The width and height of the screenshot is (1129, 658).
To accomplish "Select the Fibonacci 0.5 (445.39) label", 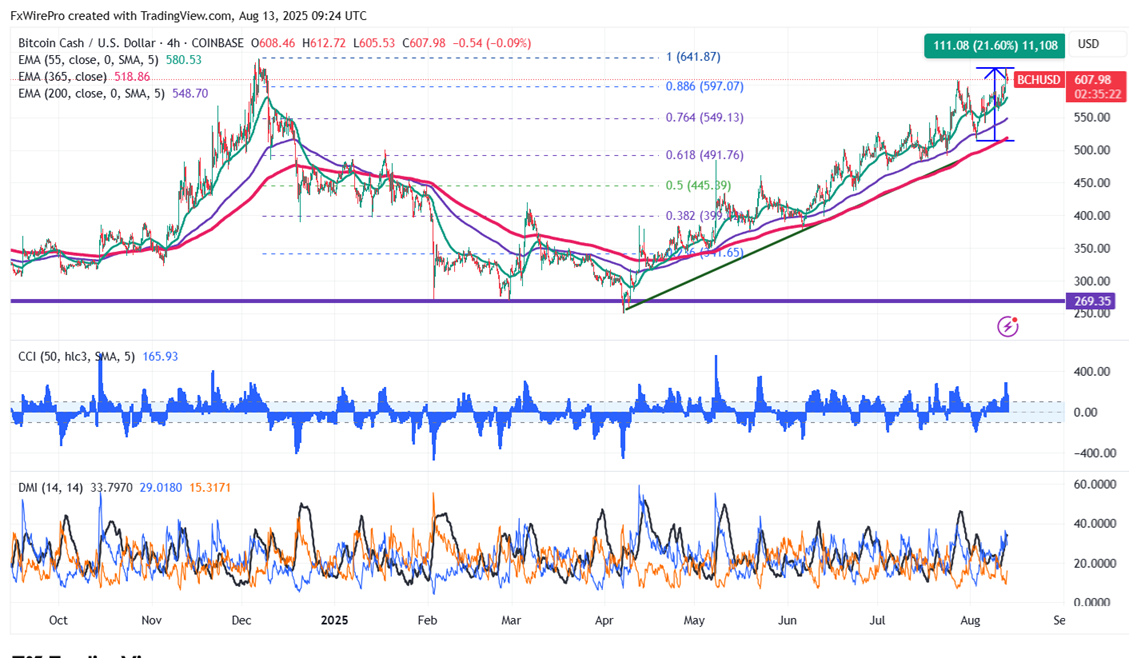I will pos(698,186).
